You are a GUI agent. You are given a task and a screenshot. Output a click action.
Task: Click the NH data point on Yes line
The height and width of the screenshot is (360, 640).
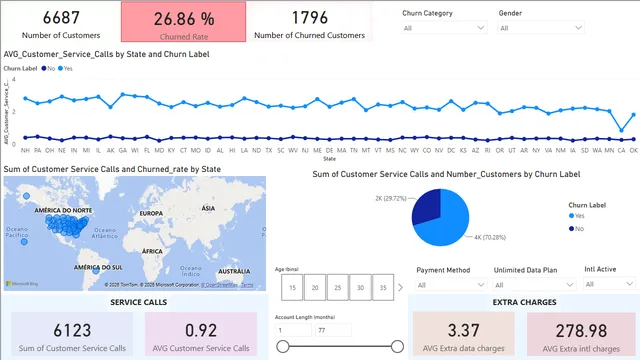point(25,98)
